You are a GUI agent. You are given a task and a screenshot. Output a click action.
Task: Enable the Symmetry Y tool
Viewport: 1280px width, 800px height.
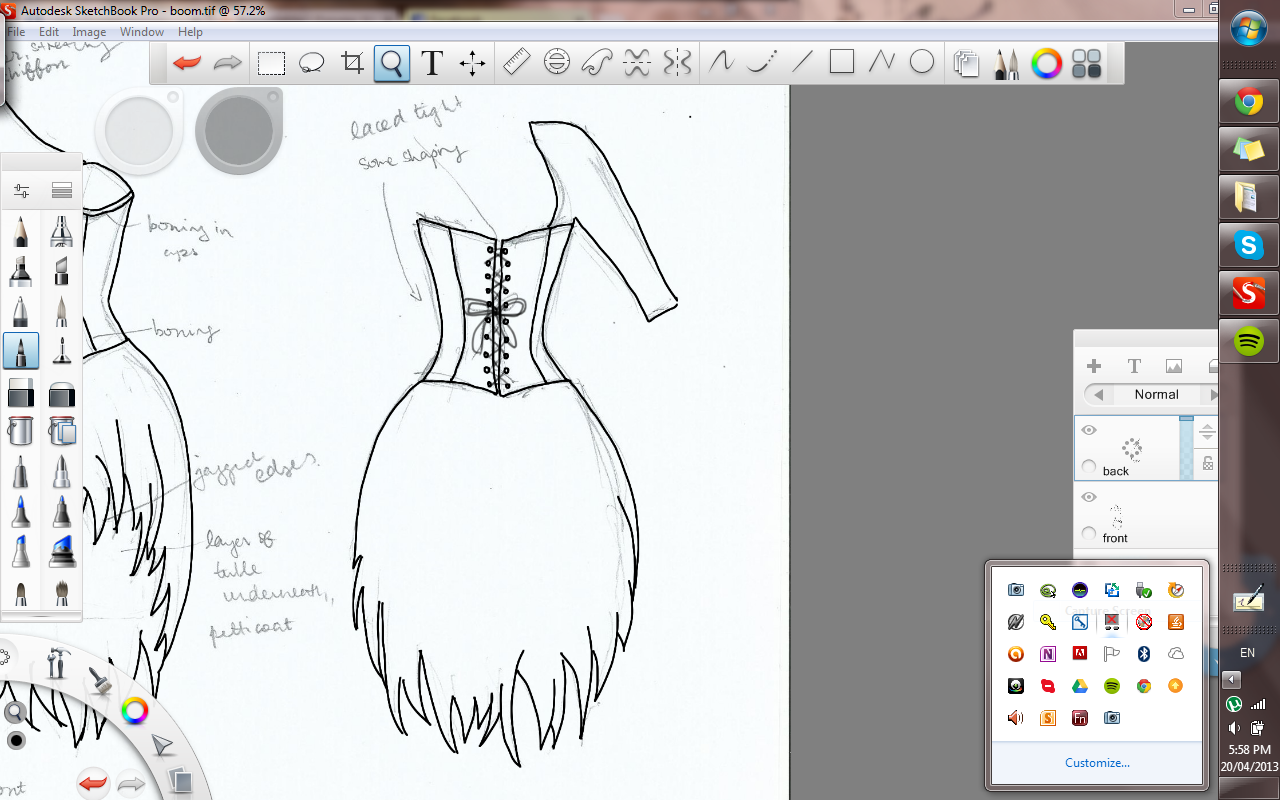[x=677, y=64]
